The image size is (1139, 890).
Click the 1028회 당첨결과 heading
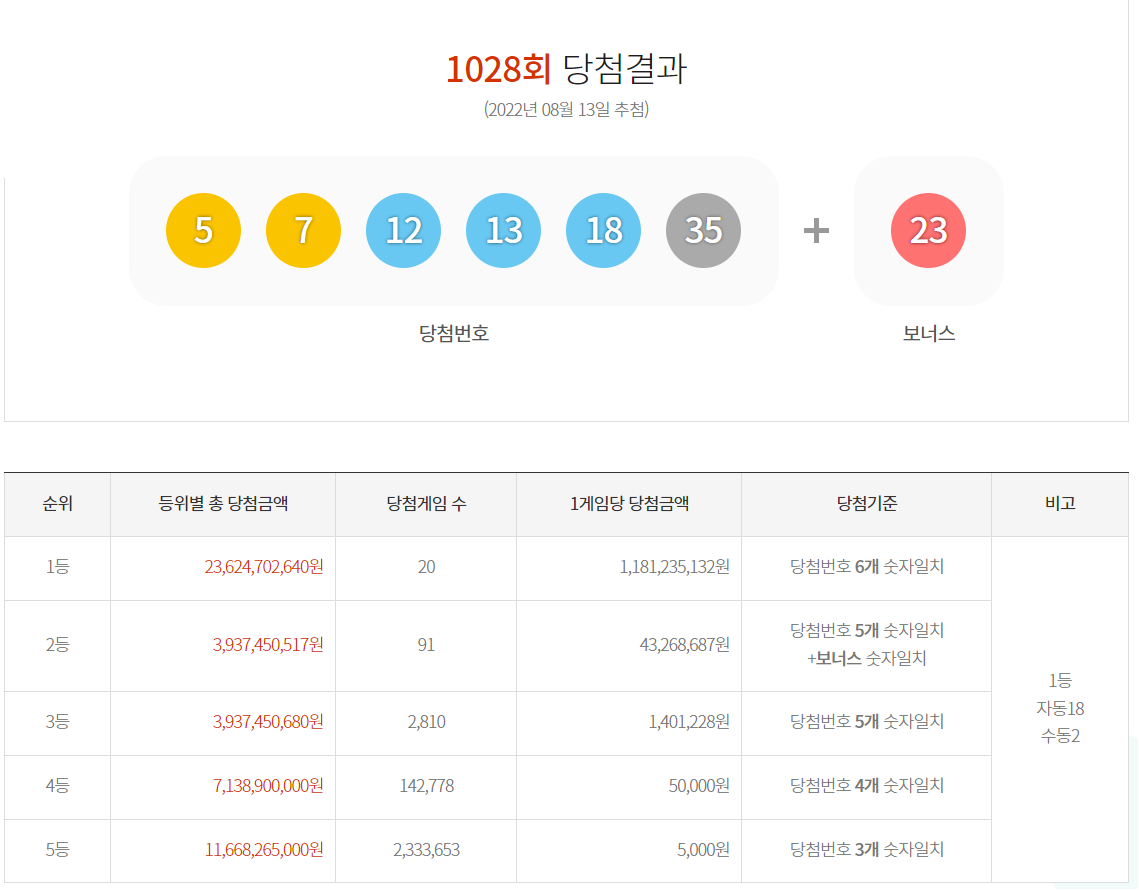tap(566, 69)
